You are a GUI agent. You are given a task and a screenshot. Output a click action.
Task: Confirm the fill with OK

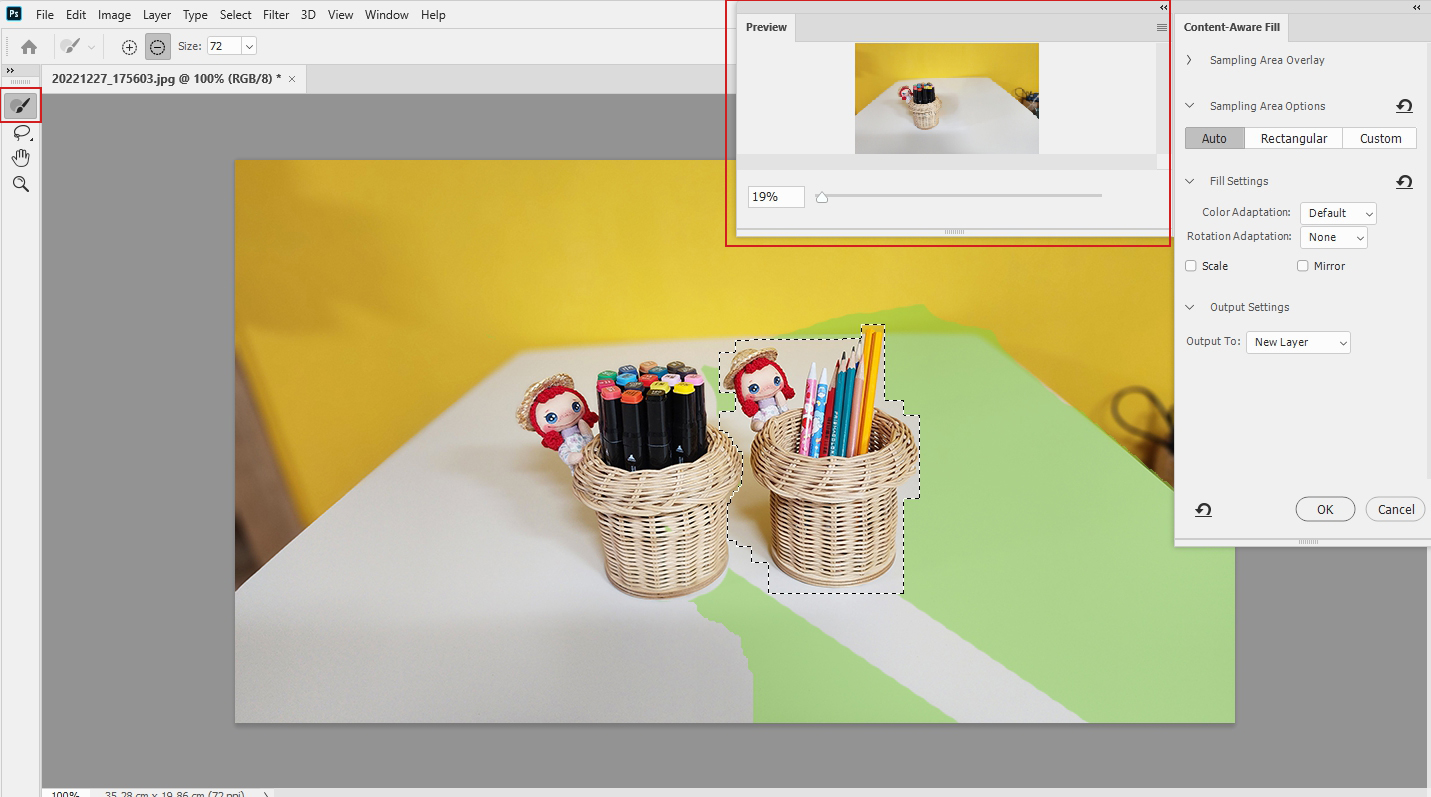pos(1325,509)
